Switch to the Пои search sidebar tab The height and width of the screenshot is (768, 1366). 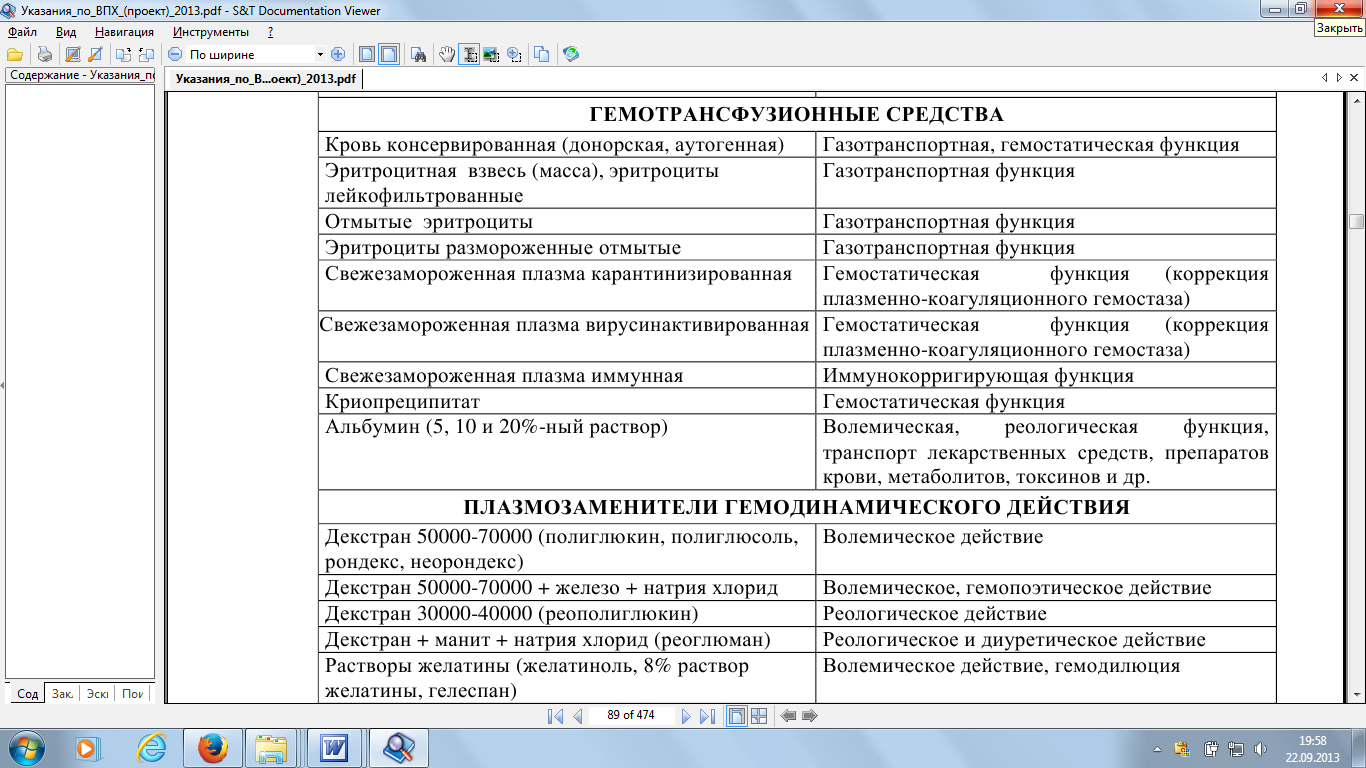point(133,694)
